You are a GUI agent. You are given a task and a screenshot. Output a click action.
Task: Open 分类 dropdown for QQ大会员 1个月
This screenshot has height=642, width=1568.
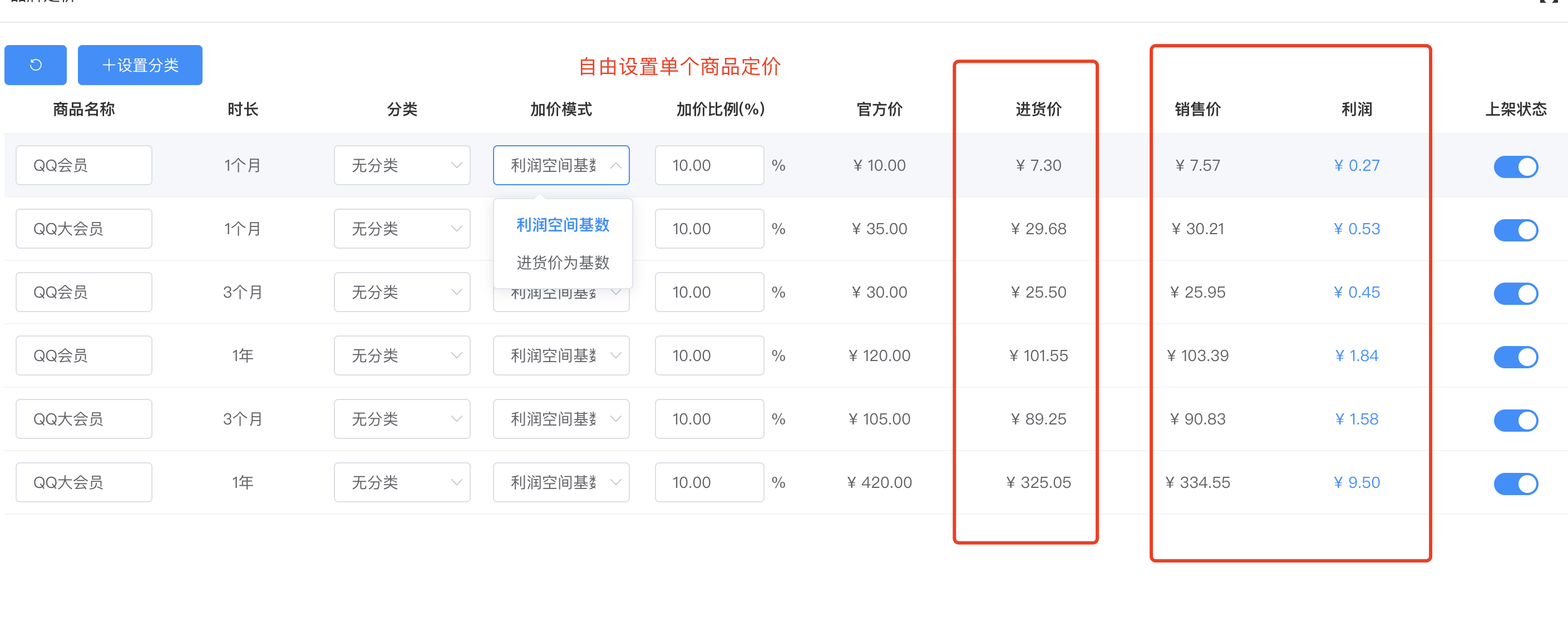(402, 228)
